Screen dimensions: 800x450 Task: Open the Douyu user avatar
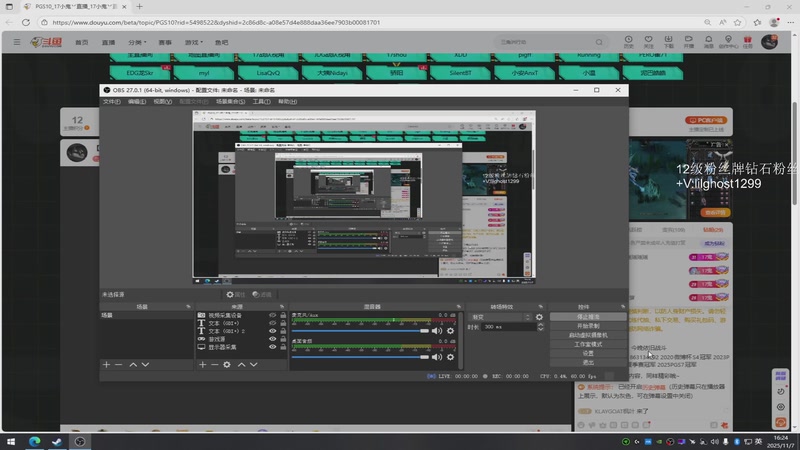click(769, 42)
